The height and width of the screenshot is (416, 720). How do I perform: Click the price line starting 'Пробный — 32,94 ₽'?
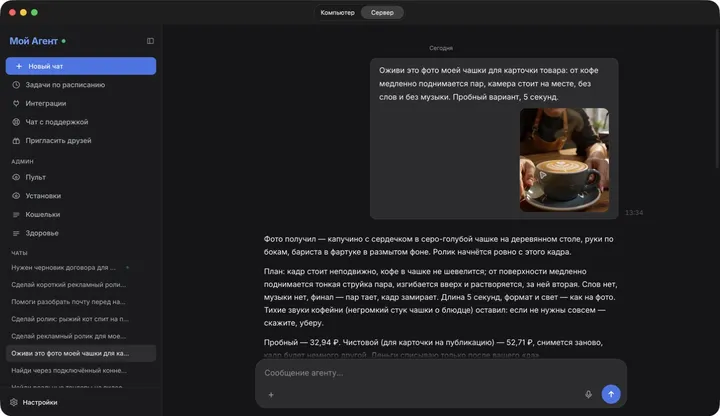point(433,343)
